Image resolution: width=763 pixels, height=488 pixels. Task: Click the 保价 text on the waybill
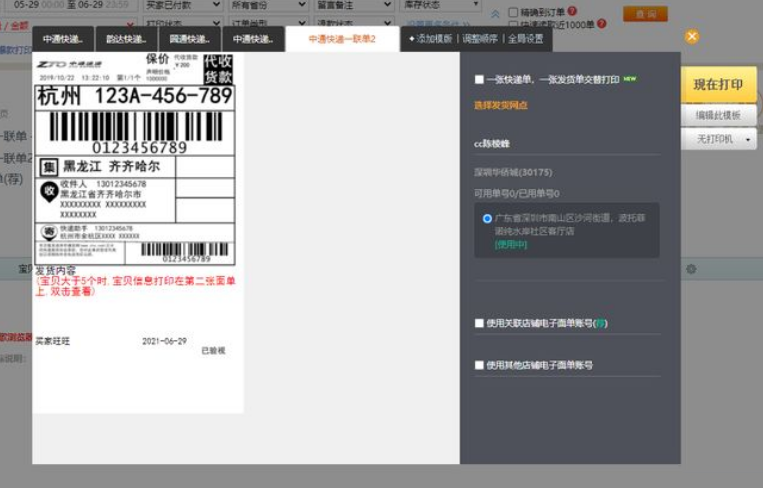(x=158, y=59)
